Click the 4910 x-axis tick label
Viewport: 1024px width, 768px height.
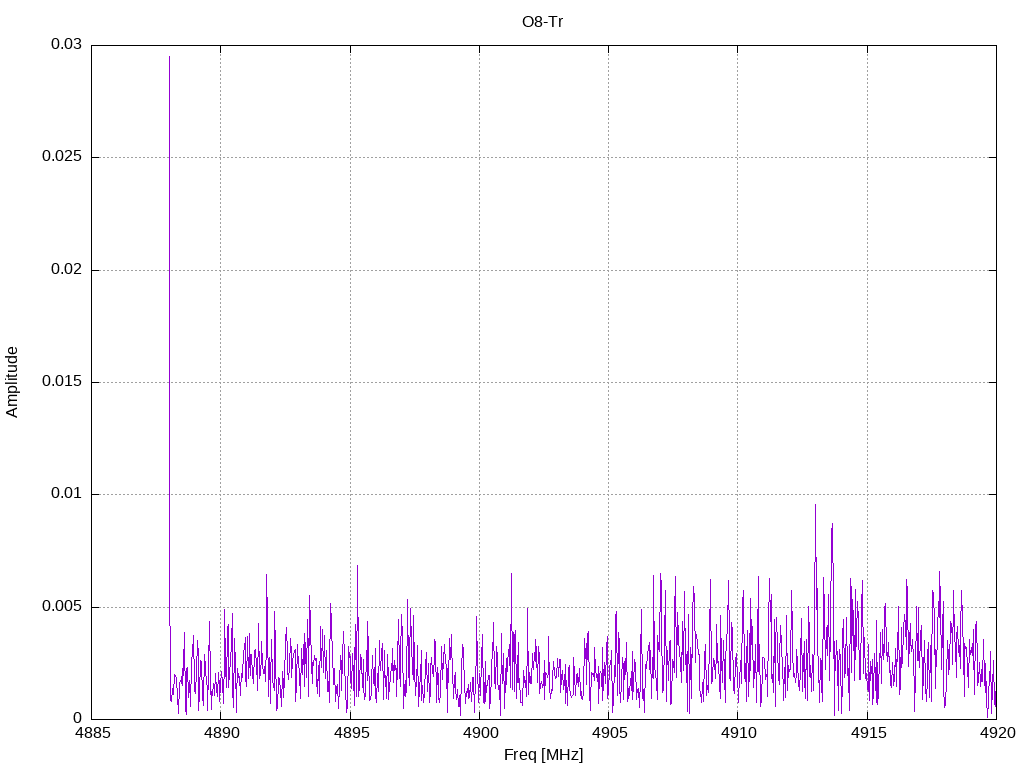coord(739,733)
